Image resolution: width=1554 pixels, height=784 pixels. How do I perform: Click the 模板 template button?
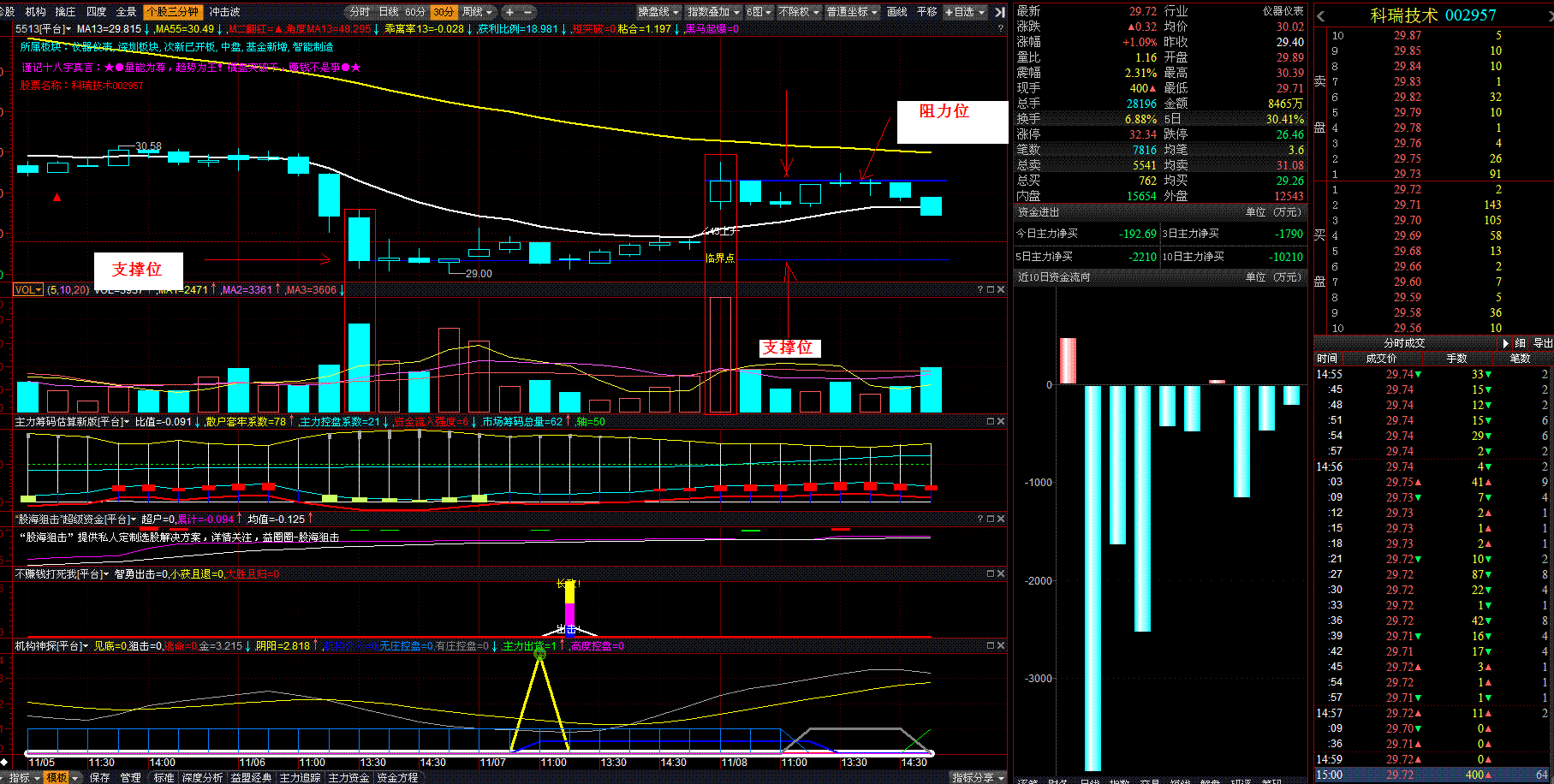(x=58, y=777)
